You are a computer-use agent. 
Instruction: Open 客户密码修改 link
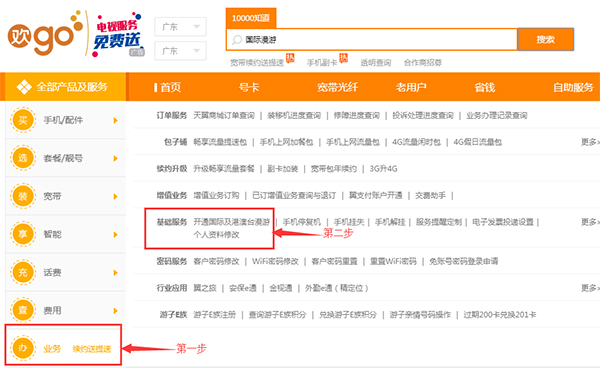pos(216,261)
